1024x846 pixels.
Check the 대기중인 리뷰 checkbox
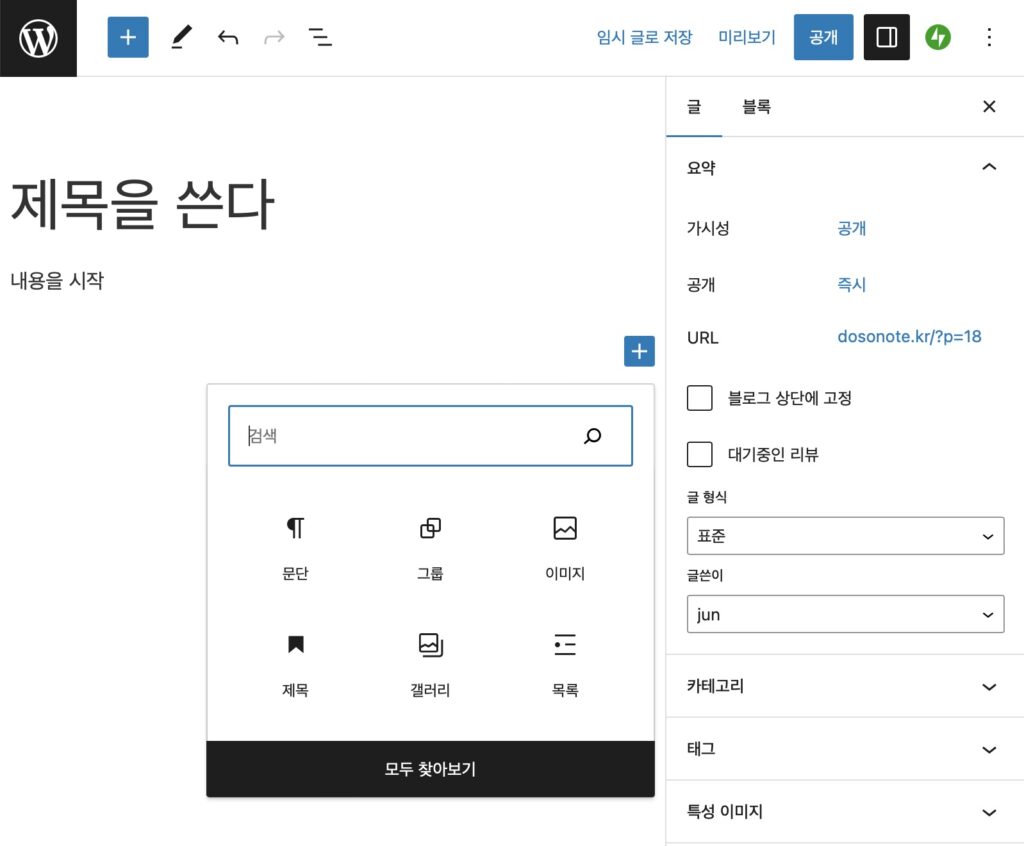700,454
